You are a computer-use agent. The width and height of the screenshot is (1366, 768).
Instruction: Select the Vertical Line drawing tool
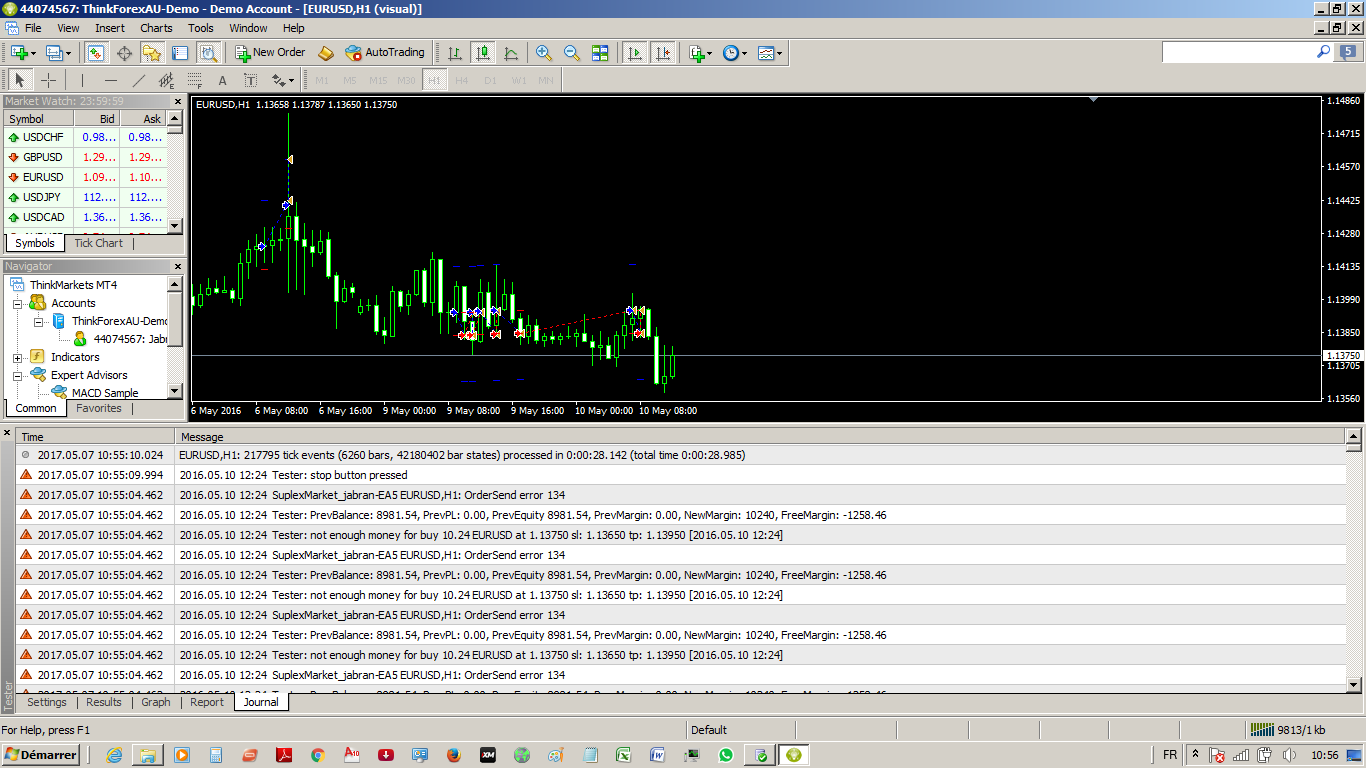click(82, 81)
